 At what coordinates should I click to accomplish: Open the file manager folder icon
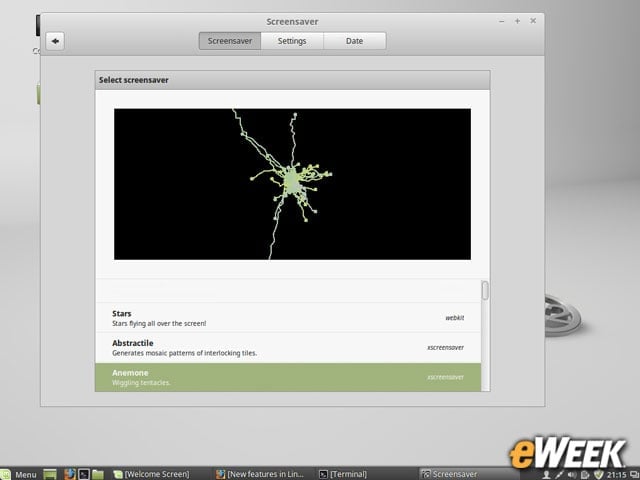(x=98, y=474)
